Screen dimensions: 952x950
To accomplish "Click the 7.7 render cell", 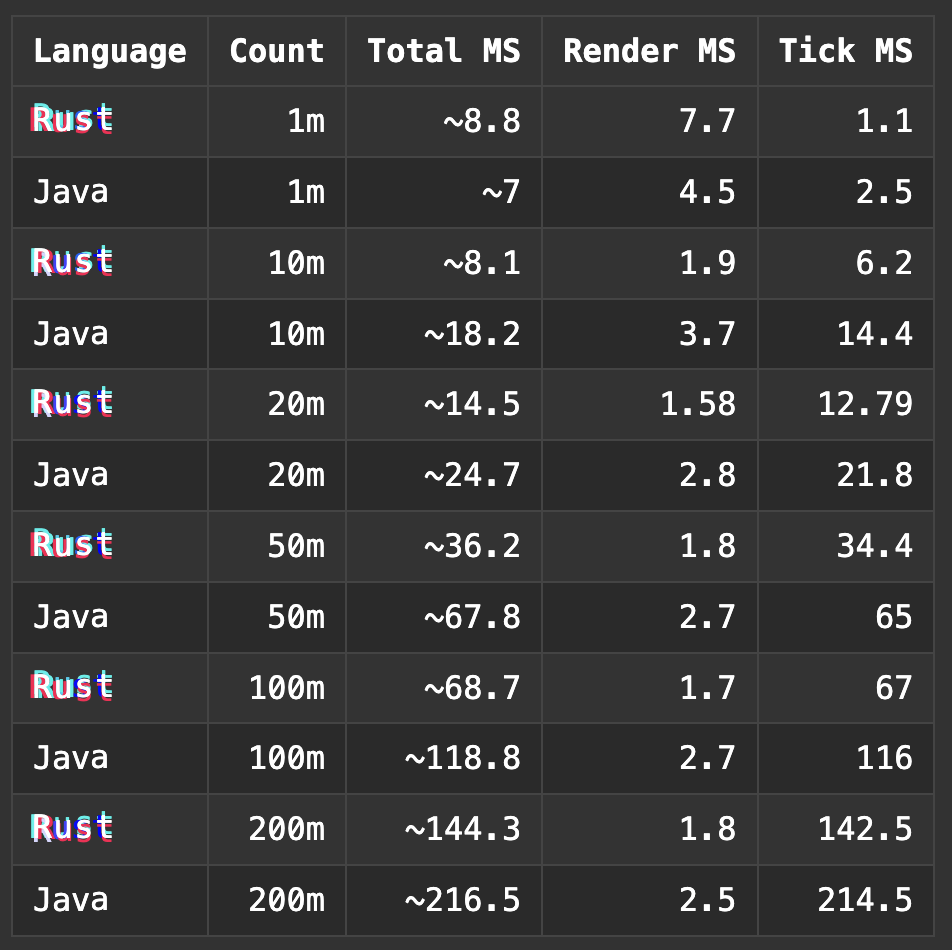I will pyautogui.click(x=707, y=121).
